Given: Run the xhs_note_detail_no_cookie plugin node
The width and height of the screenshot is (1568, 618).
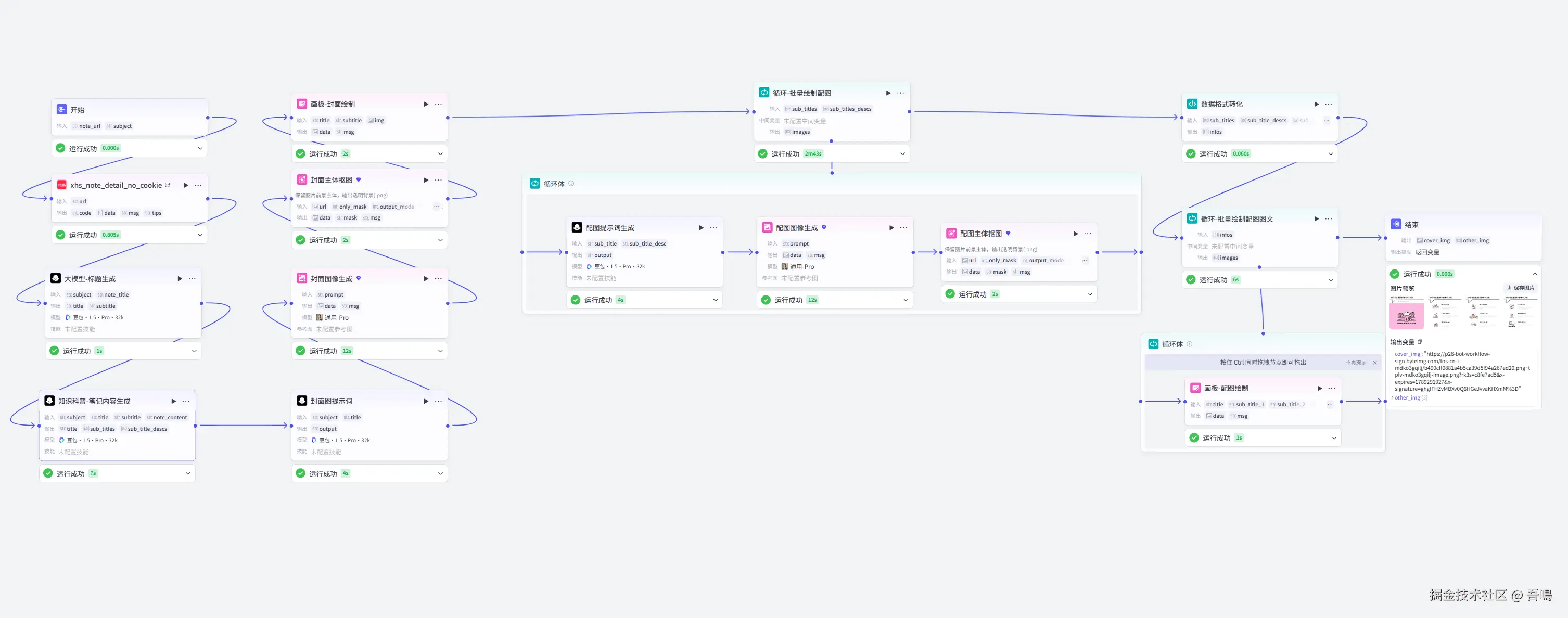Looking at the screenshot, I should 186,185.
